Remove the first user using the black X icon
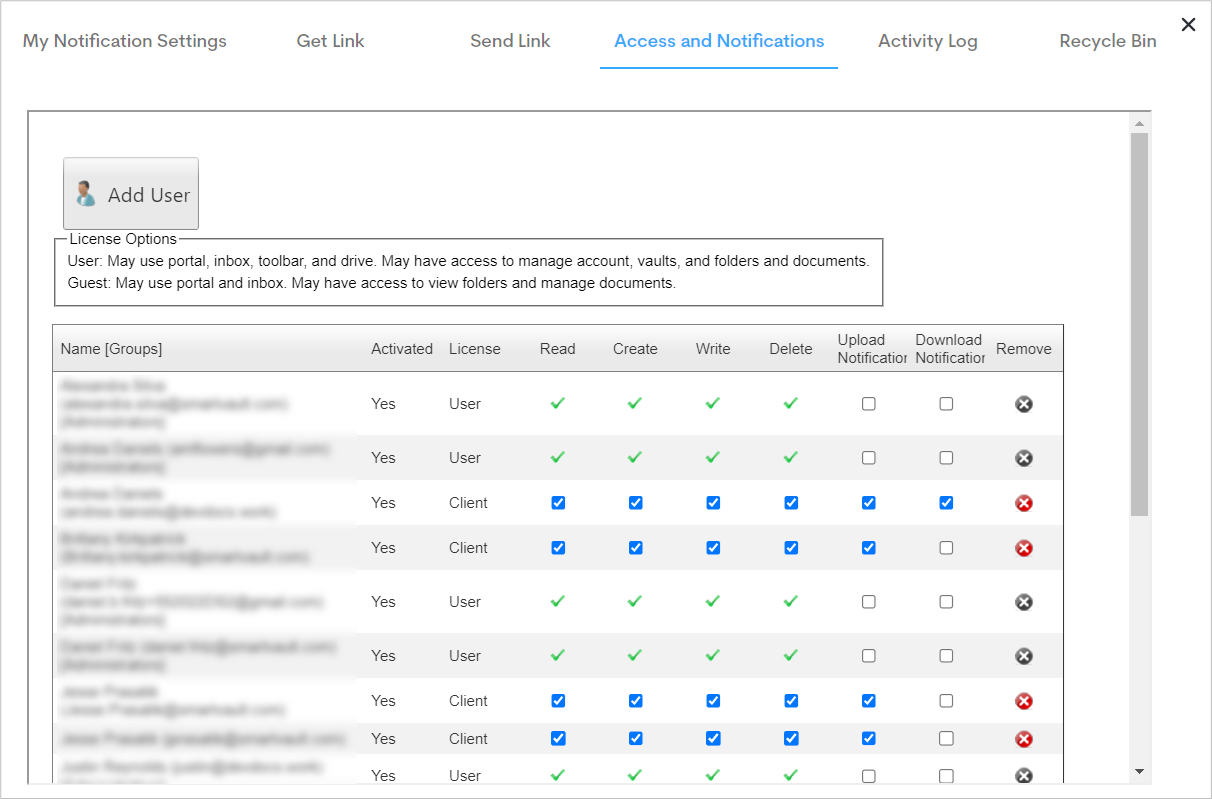 tap(1023, 403)
